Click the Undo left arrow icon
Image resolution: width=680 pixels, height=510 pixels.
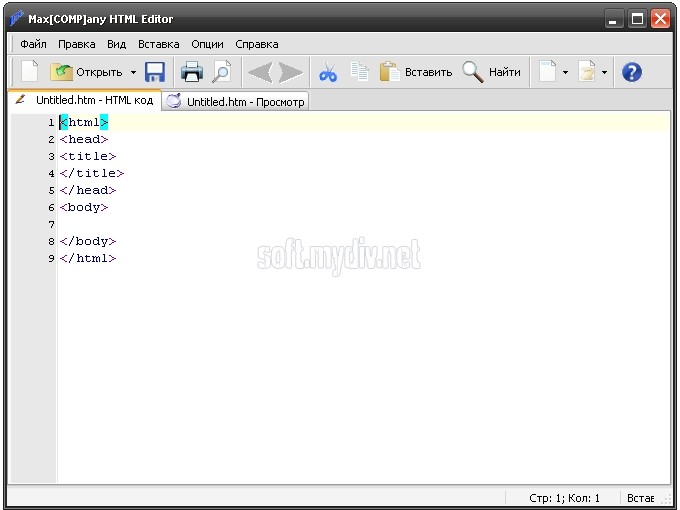click(x=259, y=72)
